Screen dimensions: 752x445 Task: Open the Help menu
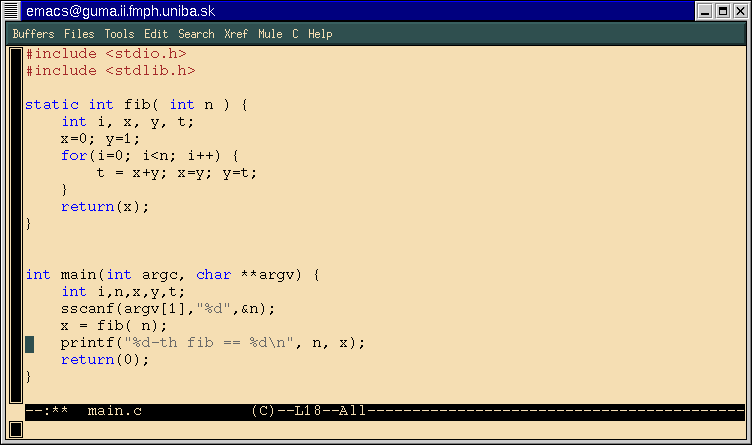[x=320, y=34]
